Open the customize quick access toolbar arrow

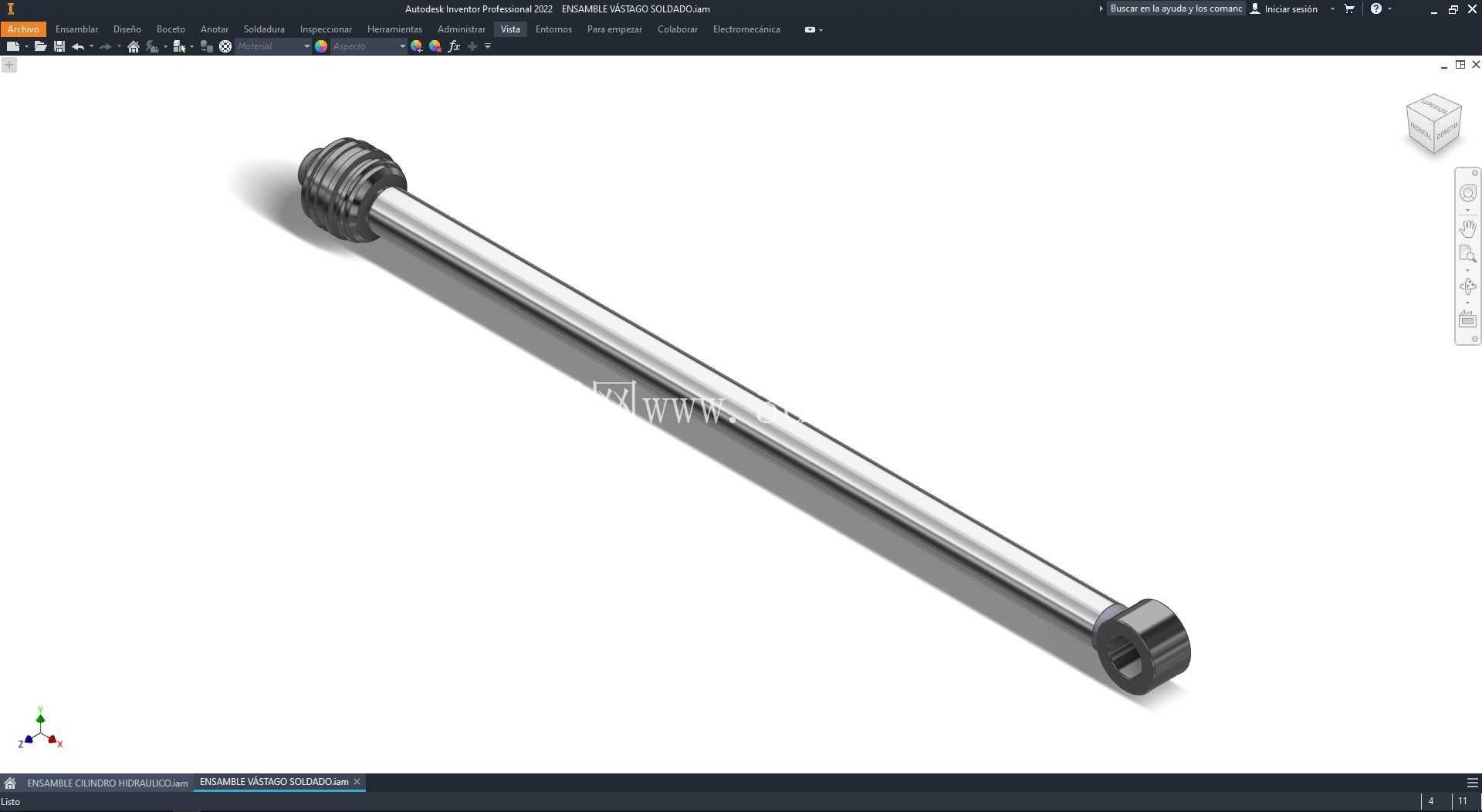[488, 46]
